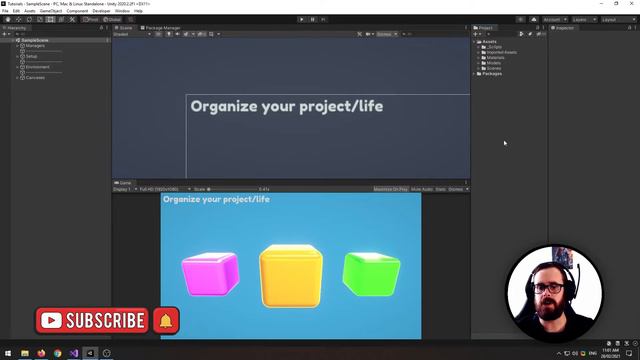Select the Move tool in toolbar

(18, 19)
